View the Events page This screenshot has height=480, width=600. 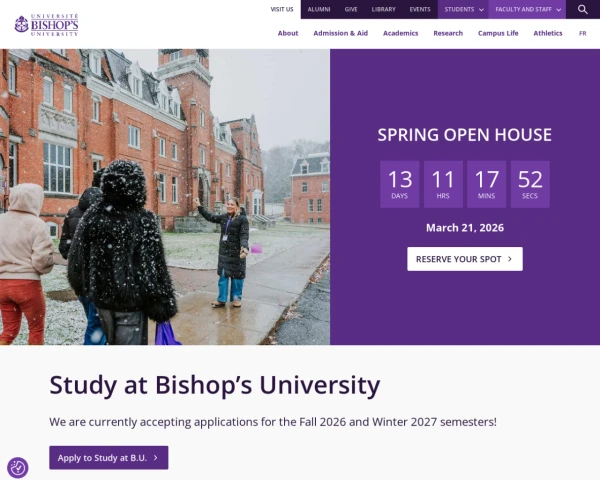click(420, 9)
